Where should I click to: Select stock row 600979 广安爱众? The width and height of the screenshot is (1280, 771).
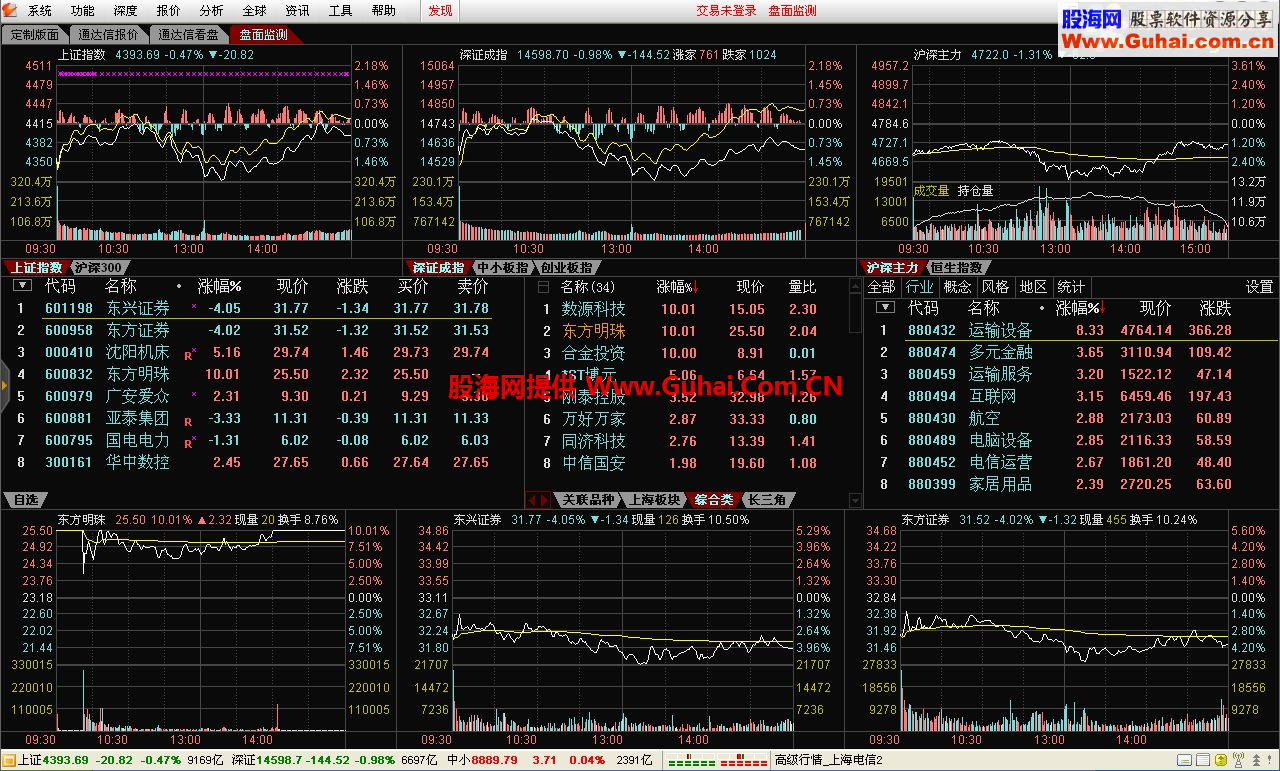(x=262, y=396)
